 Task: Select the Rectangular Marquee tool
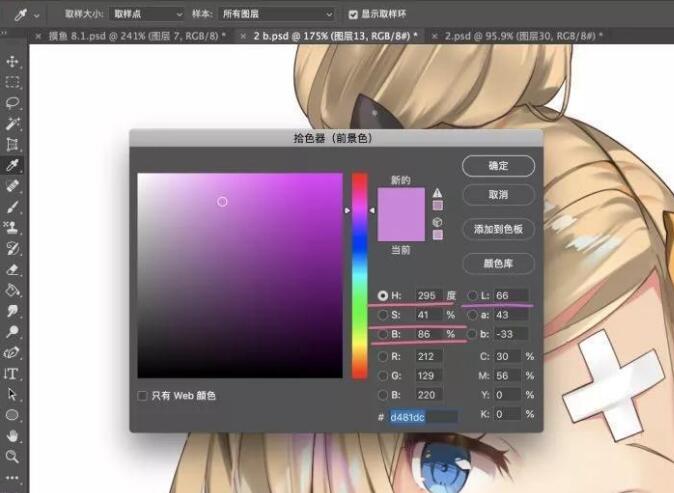coord(12,82)
